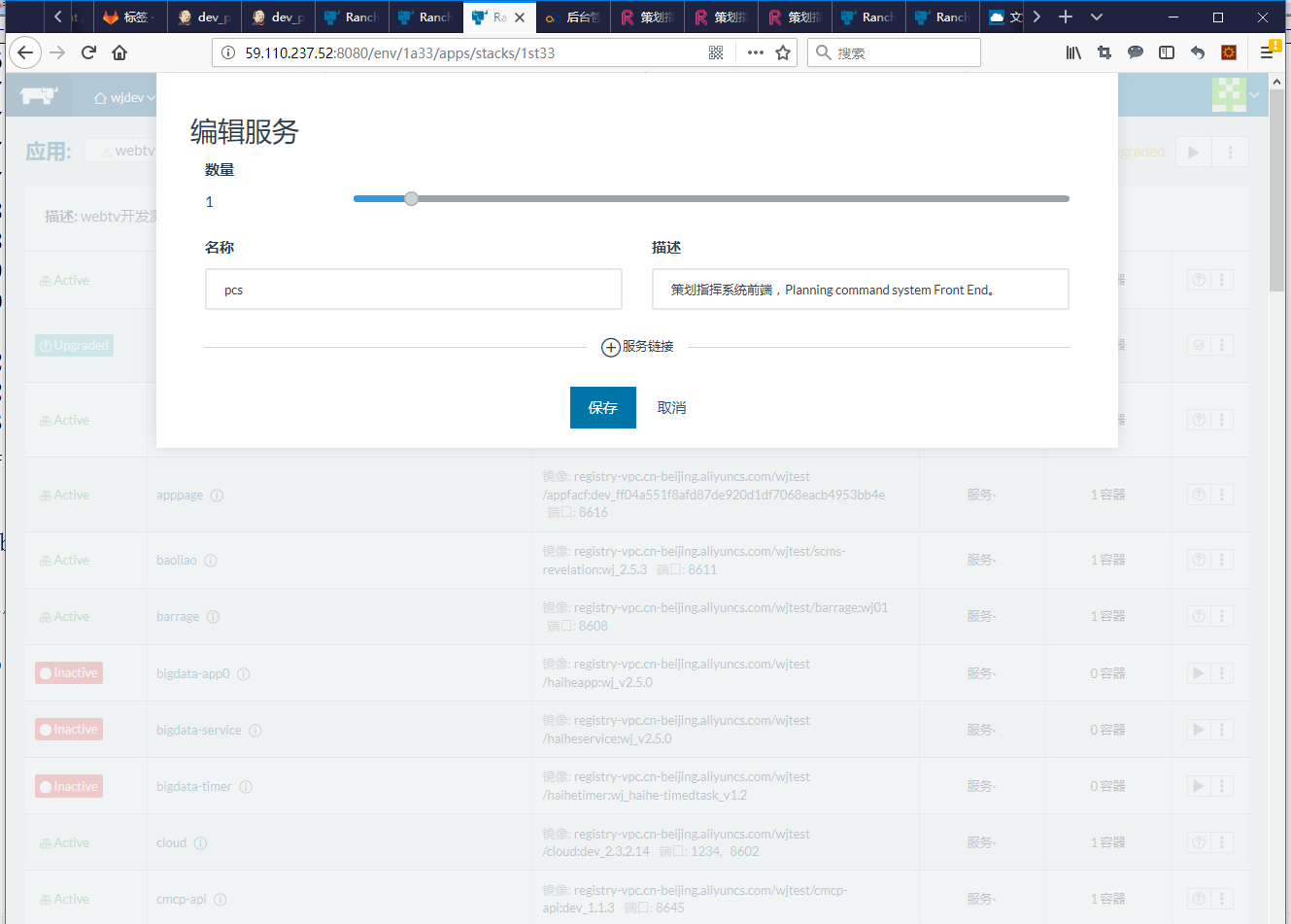Screen dimensions: 1291x924
Task: Bookmark this page with the star icon
Action: [x=783, y=52]
